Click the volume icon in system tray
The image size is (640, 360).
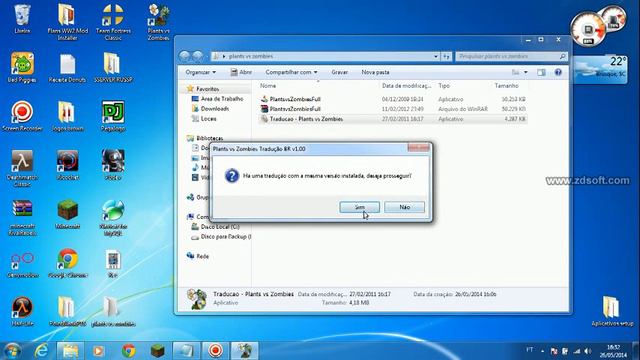click(587, 351)
